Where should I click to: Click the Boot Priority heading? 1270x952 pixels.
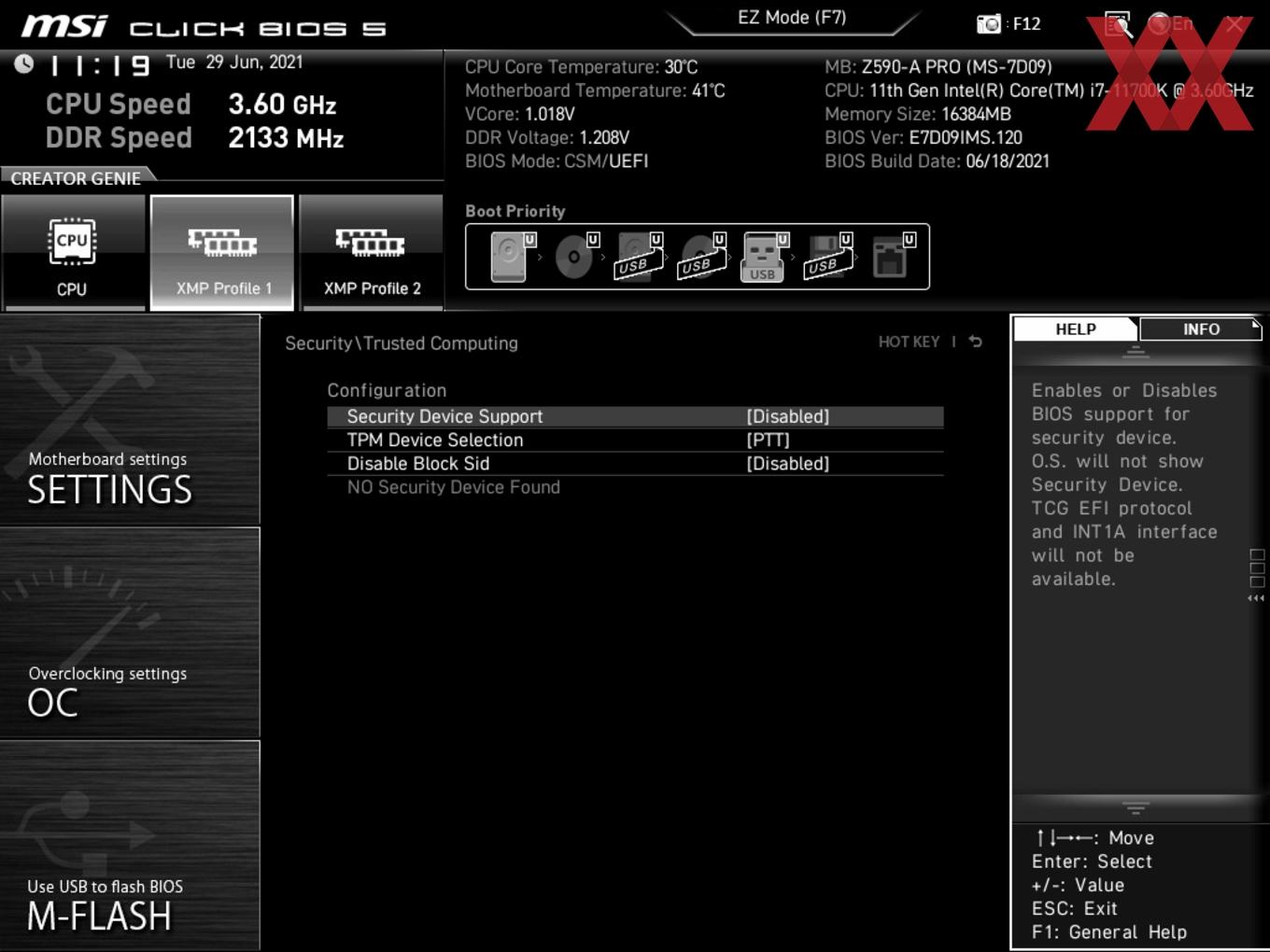tap(515, 211)
